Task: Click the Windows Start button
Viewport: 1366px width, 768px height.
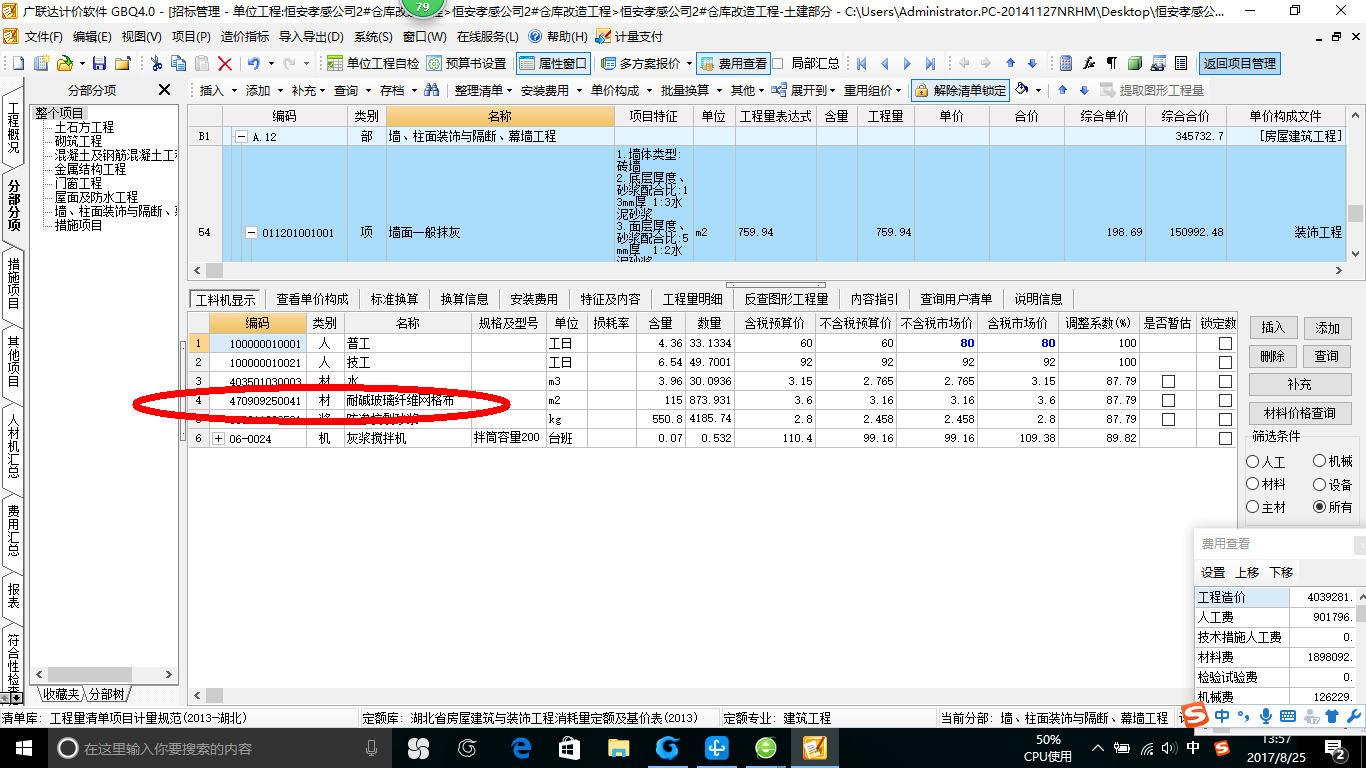Action: pos(22,748)
